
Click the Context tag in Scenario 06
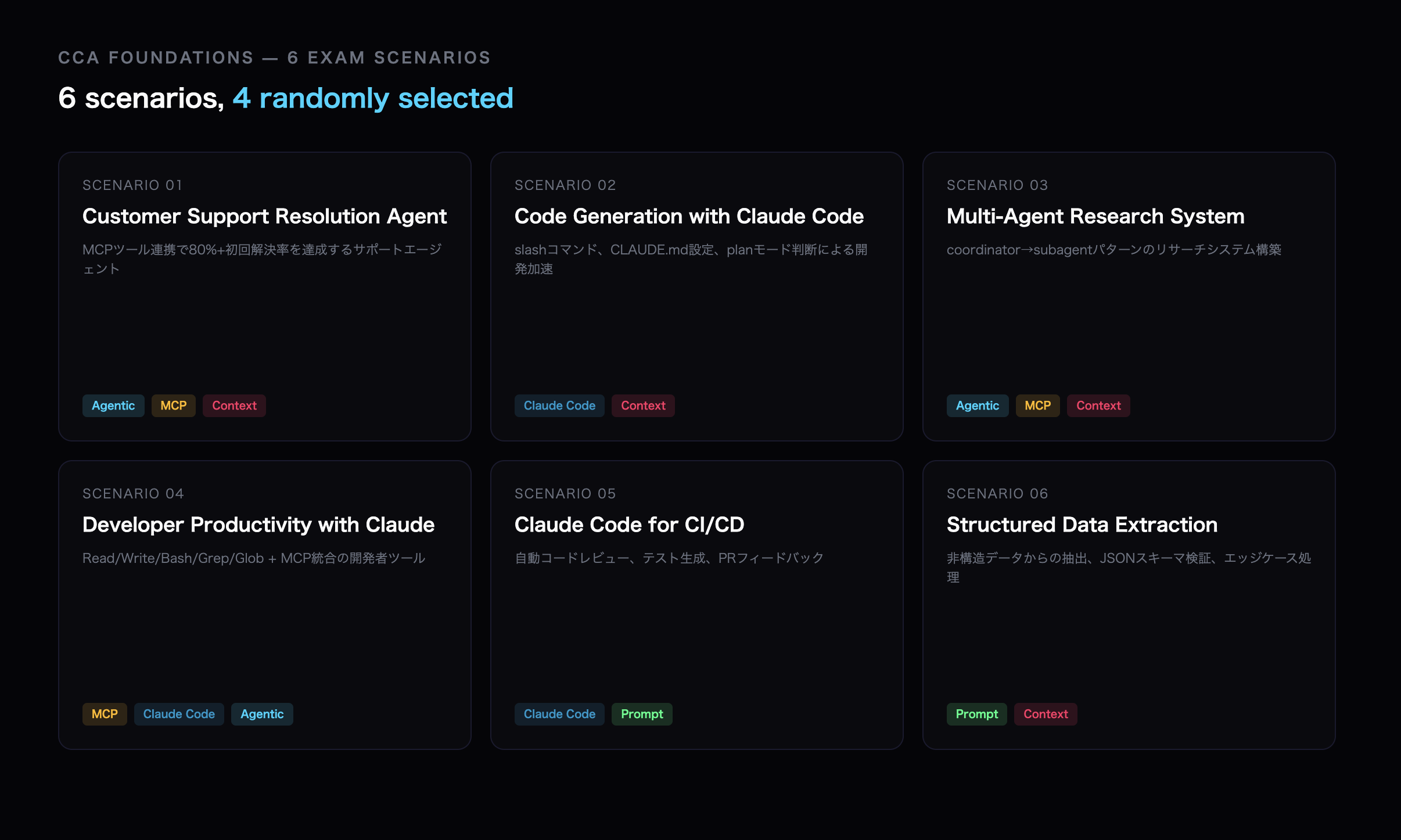pyautogui.click(x=1046, y=714)
